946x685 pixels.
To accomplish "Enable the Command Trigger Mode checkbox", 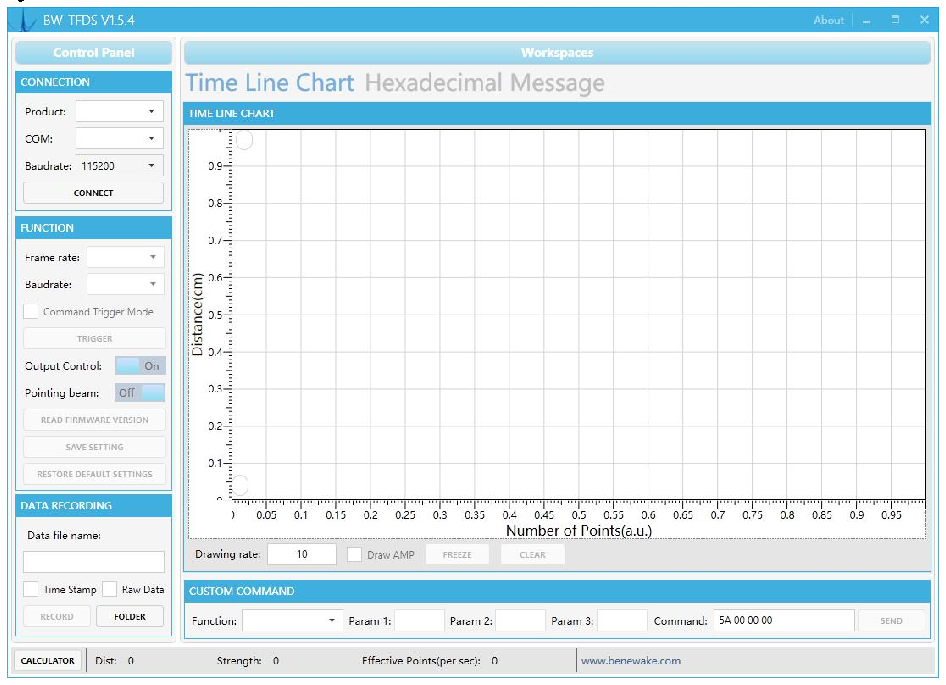I will (31, 311).
